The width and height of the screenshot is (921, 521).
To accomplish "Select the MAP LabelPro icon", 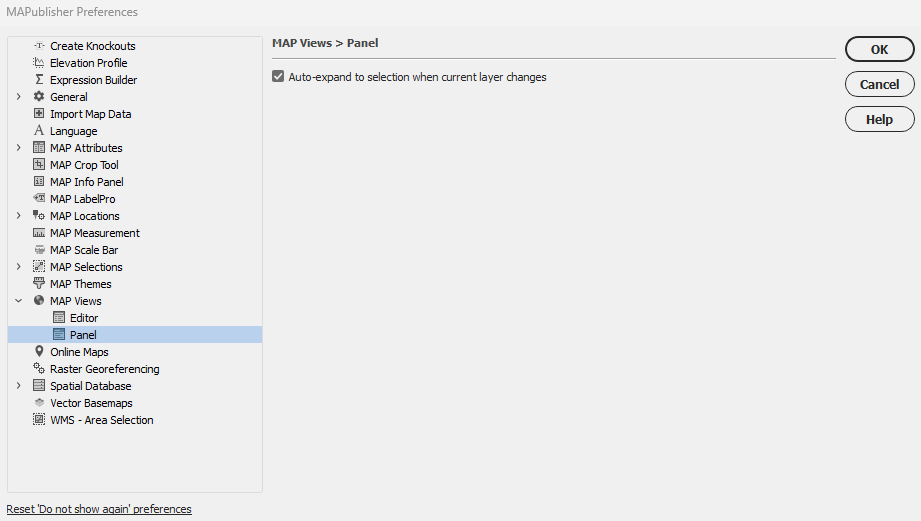I will (x=39, y=199).
